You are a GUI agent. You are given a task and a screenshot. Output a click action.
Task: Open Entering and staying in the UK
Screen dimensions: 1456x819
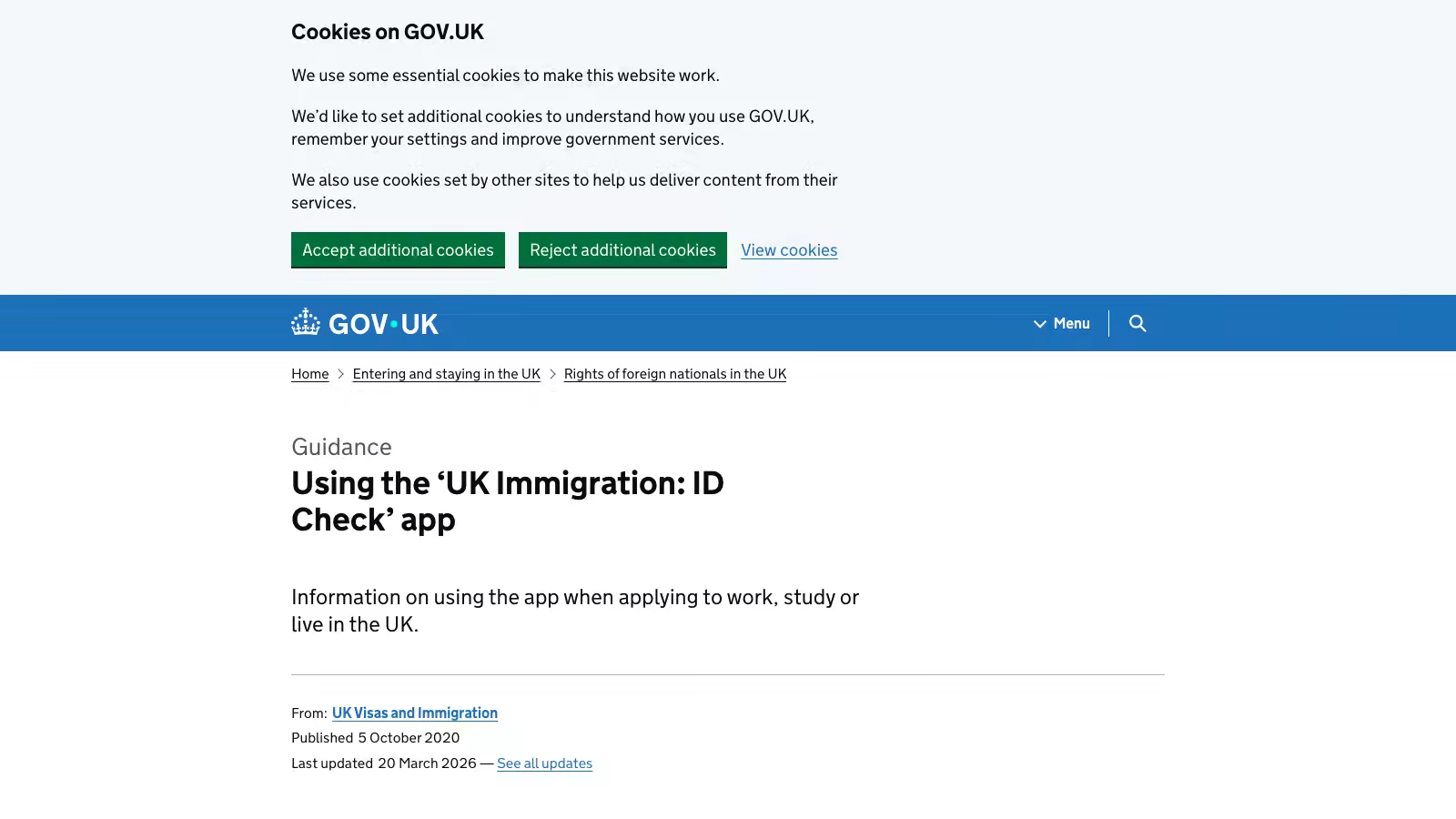[x=446, y=373]
